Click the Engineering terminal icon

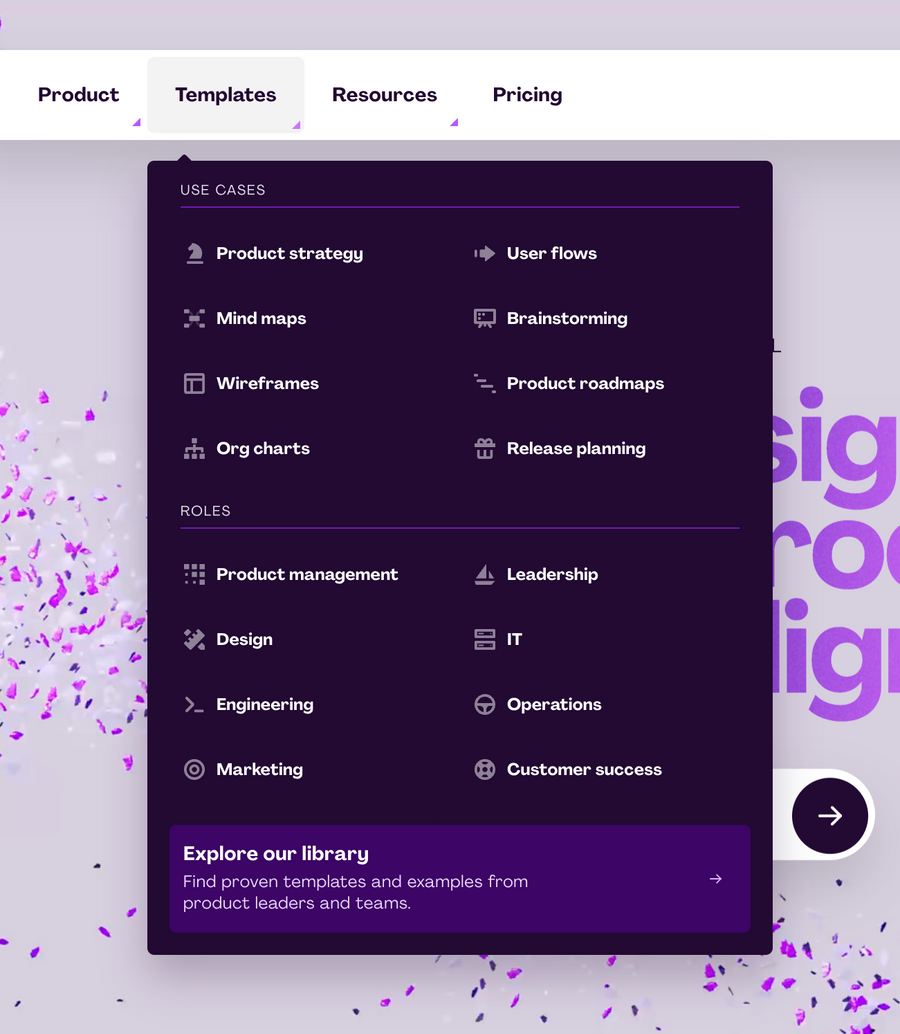(193, 704)
